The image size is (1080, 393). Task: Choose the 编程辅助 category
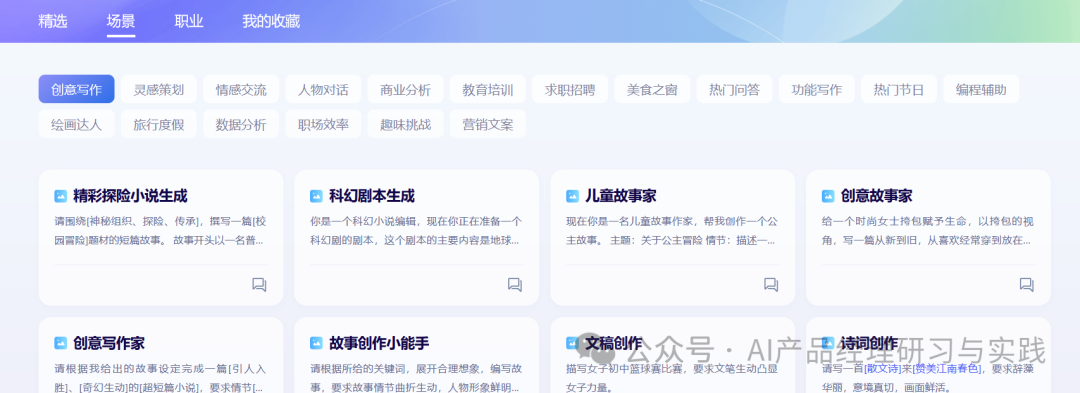pyautogui.click(x=981, y=89)
